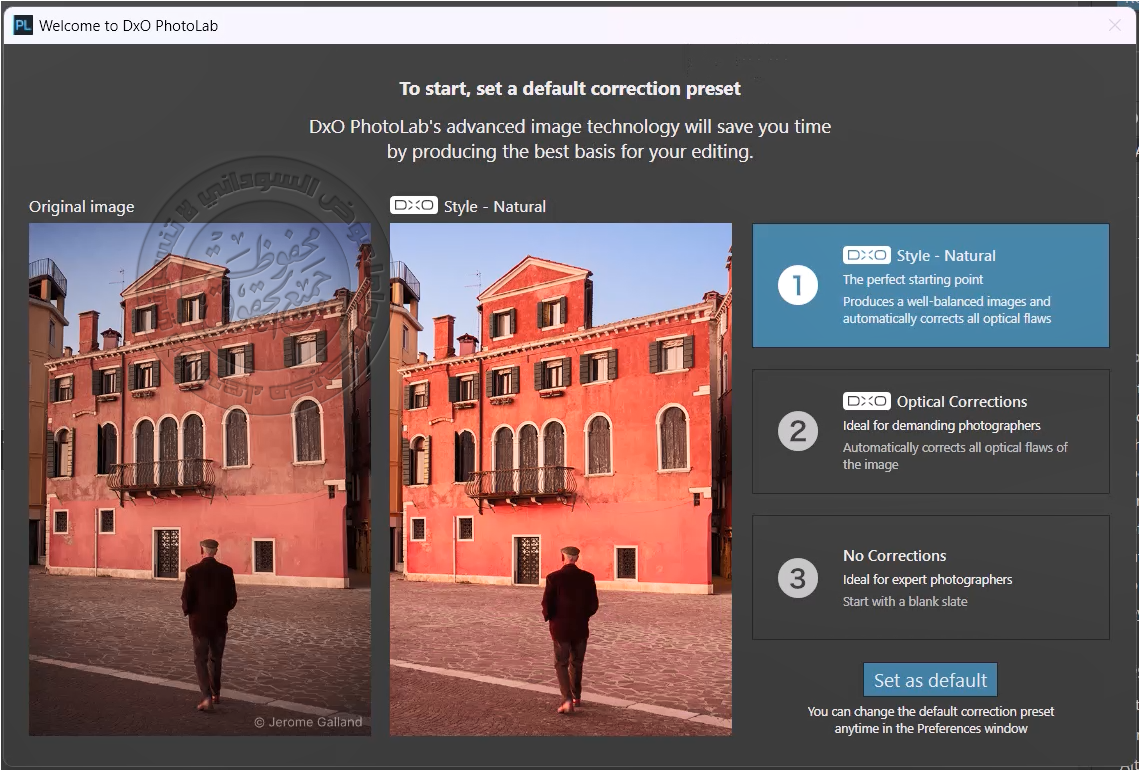Click the number 3 circle icon
This screenshot has width=1140, height=771.
click(798, 578)
